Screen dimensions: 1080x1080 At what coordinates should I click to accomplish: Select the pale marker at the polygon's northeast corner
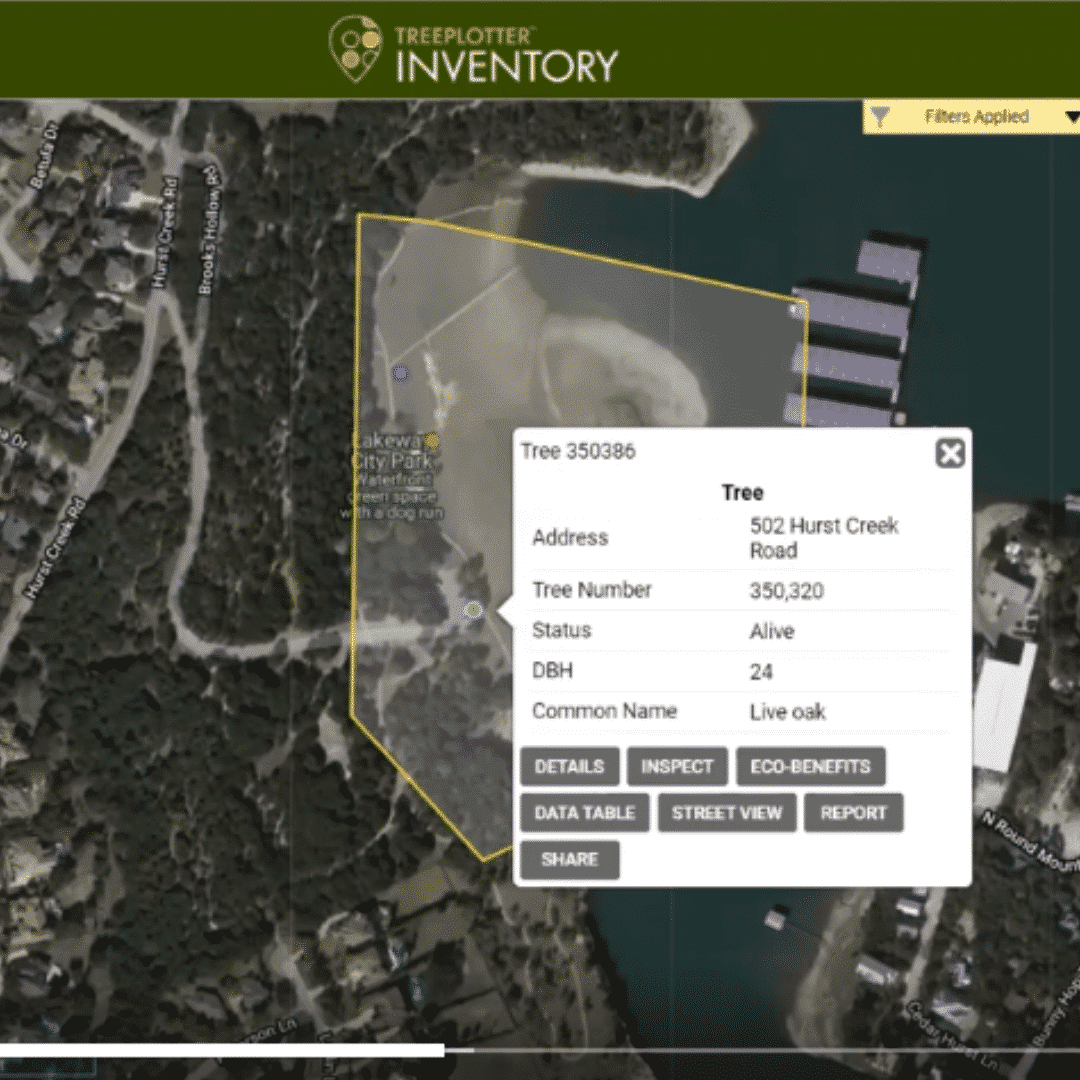(x=796, y=310)
